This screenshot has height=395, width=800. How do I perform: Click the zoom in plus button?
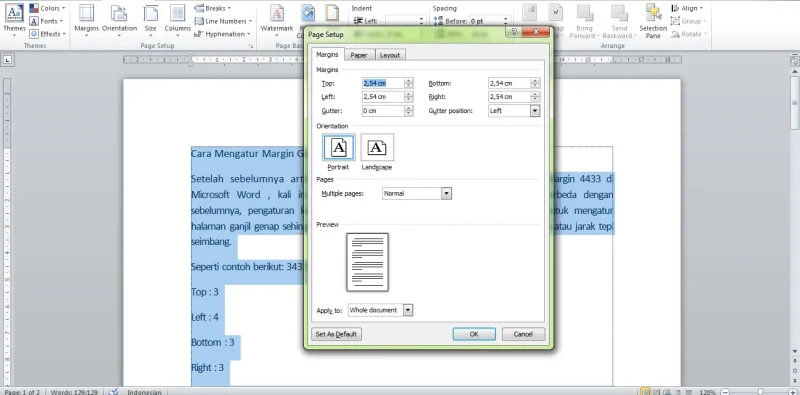(x=794, y=392)
